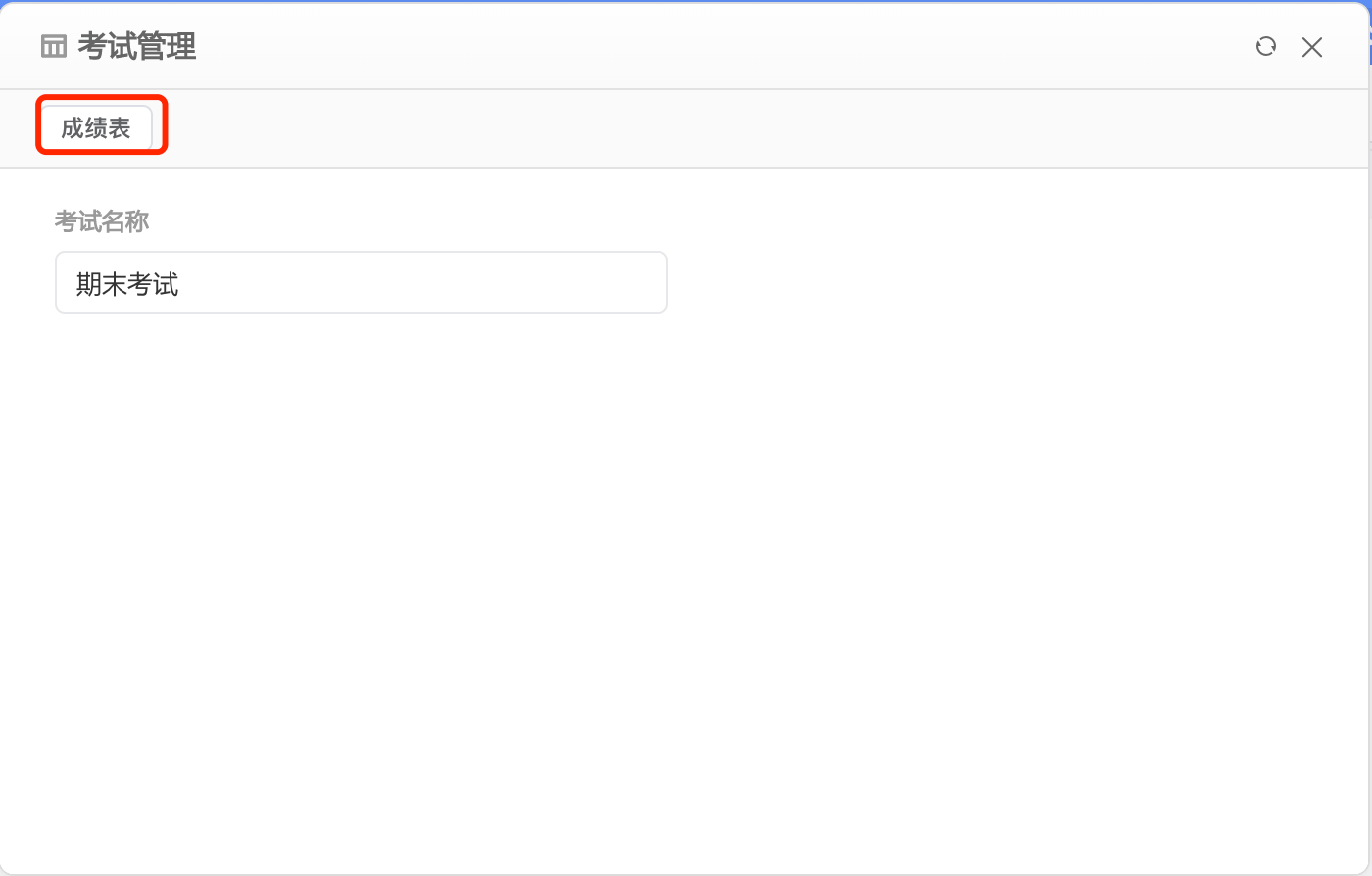Focus the 考试名称 input field
The height and width of the screenshot is (876, 1372).
[x=361, y=283]
